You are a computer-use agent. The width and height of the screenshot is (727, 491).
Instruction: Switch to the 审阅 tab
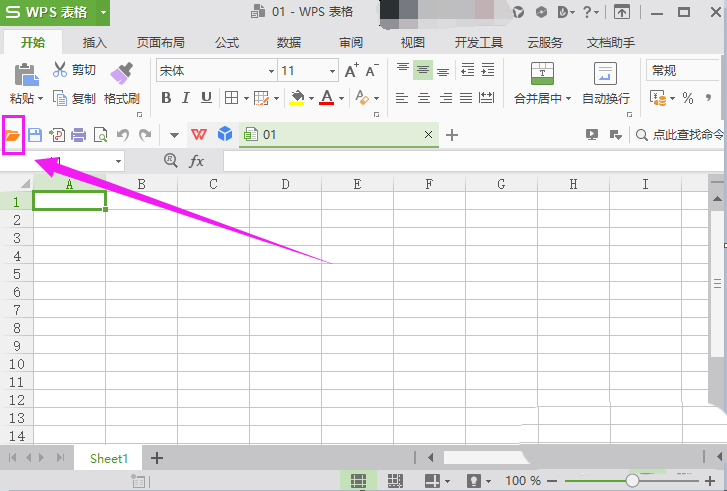point(351,43)
